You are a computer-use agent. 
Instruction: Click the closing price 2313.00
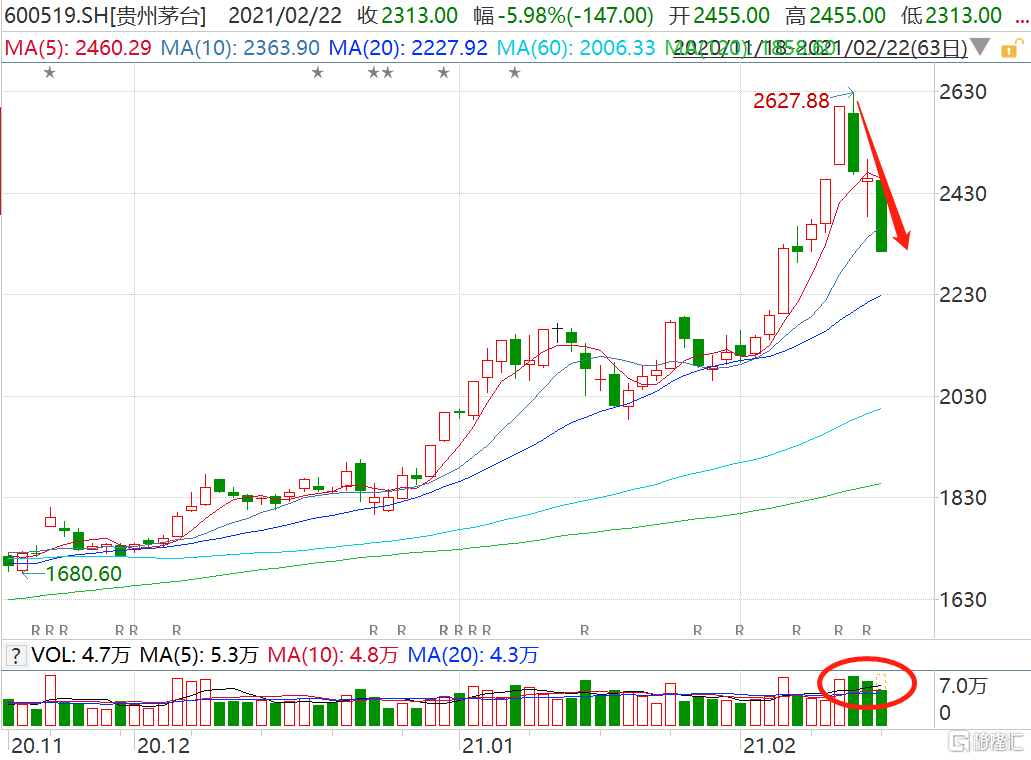point(420,16)
